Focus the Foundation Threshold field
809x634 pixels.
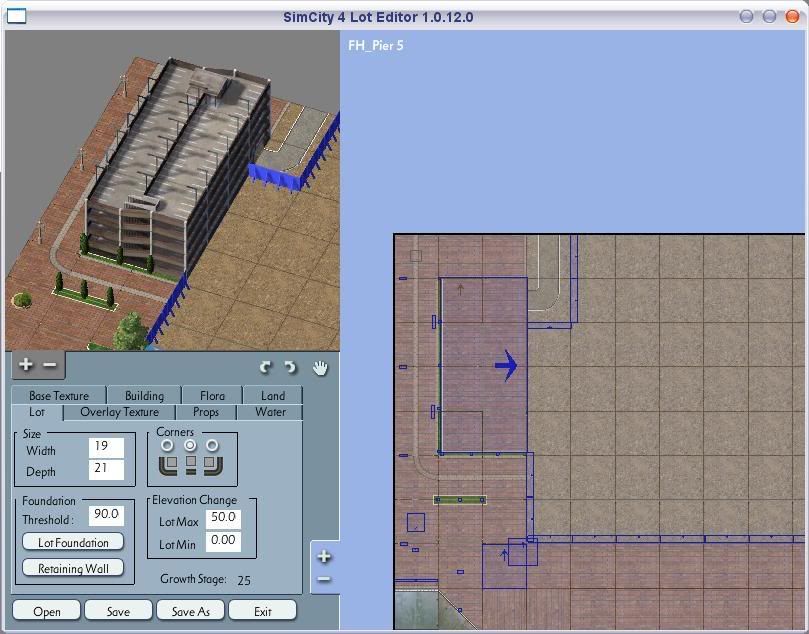106,515
